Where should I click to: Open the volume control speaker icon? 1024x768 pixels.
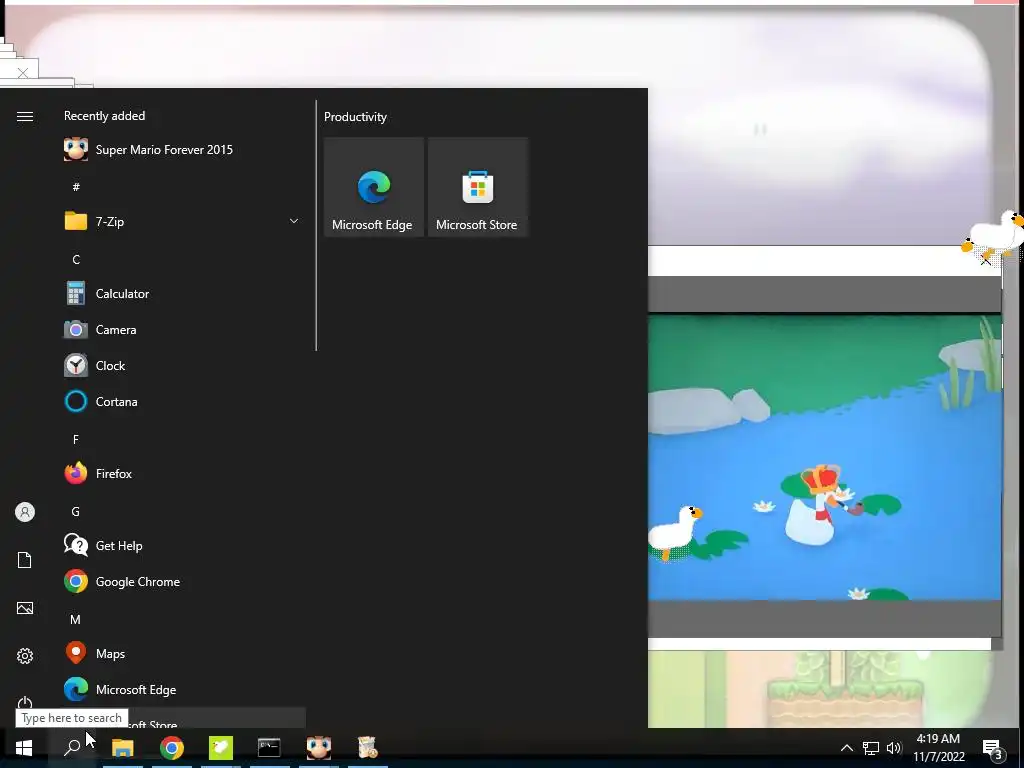tap(894, 748)
